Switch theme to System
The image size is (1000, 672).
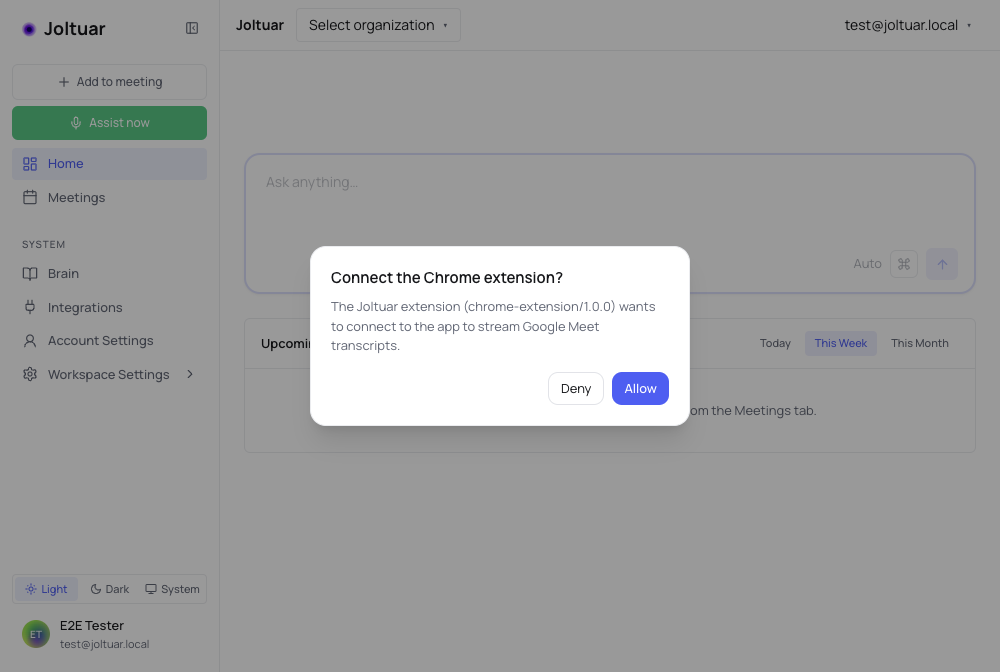(x=172, y=589)
